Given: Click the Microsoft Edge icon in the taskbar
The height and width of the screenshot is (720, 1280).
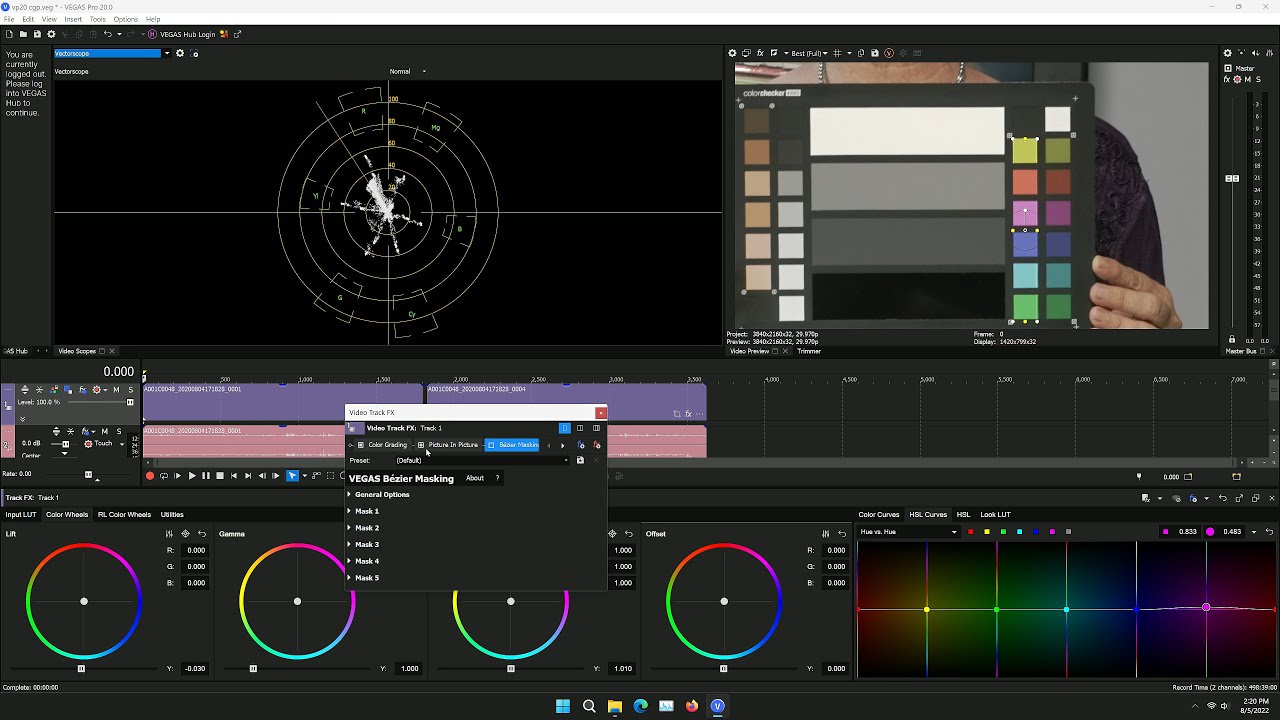Looking at the screenshot, I should pos(641,706).
